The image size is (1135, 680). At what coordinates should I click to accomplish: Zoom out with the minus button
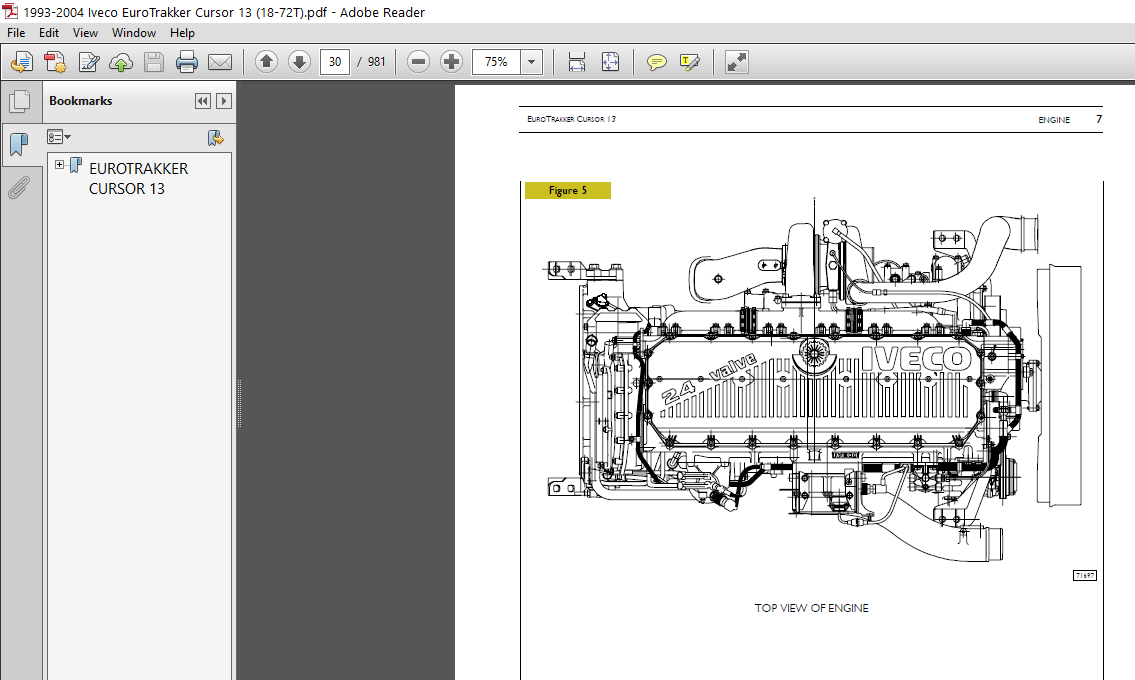click(418, 62)
